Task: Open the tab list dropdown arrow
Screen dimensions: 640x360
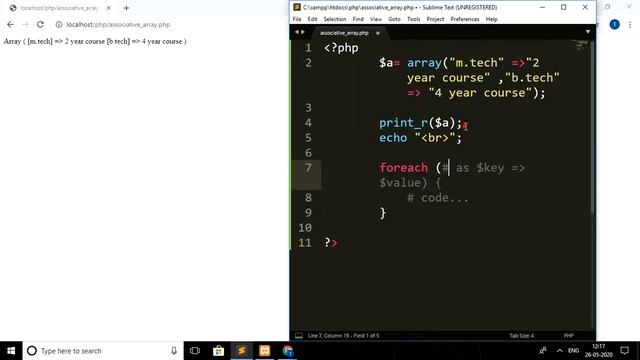Action: [x=588, y=32]
